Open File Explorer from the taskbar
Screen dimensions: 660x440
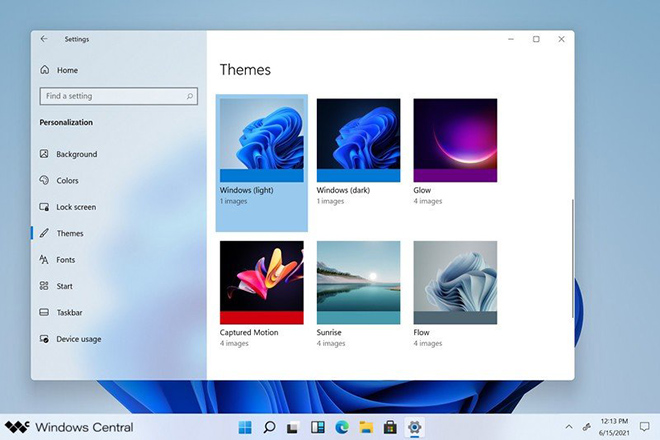366,427
